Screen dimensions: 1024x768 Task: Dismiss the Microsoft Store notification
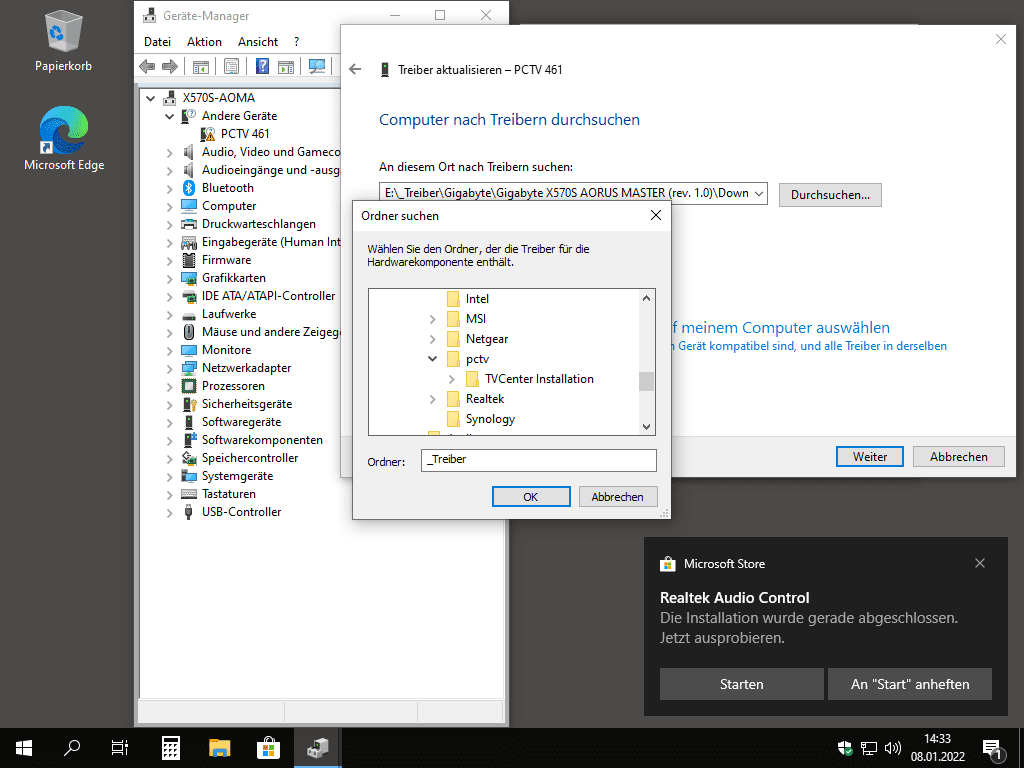click(x=980, y=563)
